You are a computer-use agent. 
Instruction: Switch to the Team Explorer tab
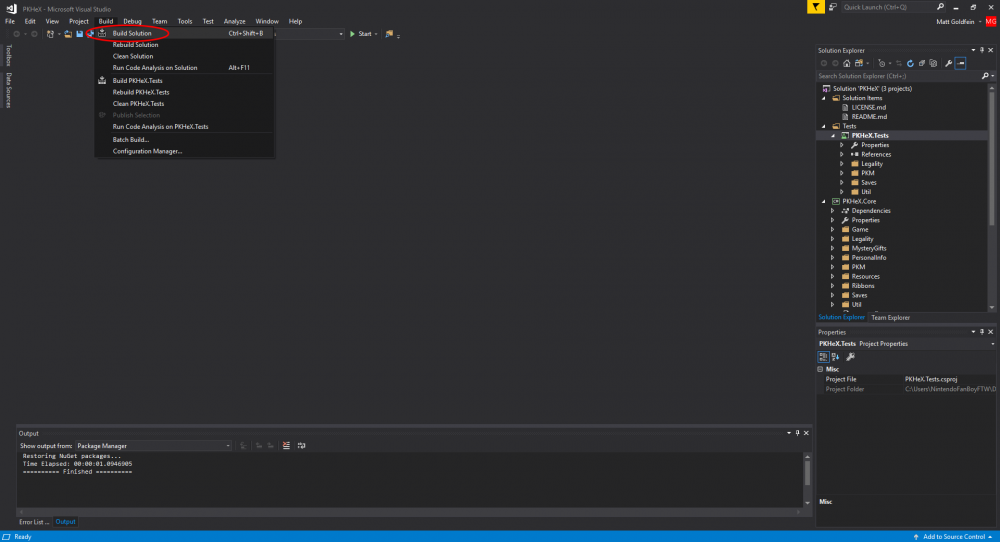890,317
